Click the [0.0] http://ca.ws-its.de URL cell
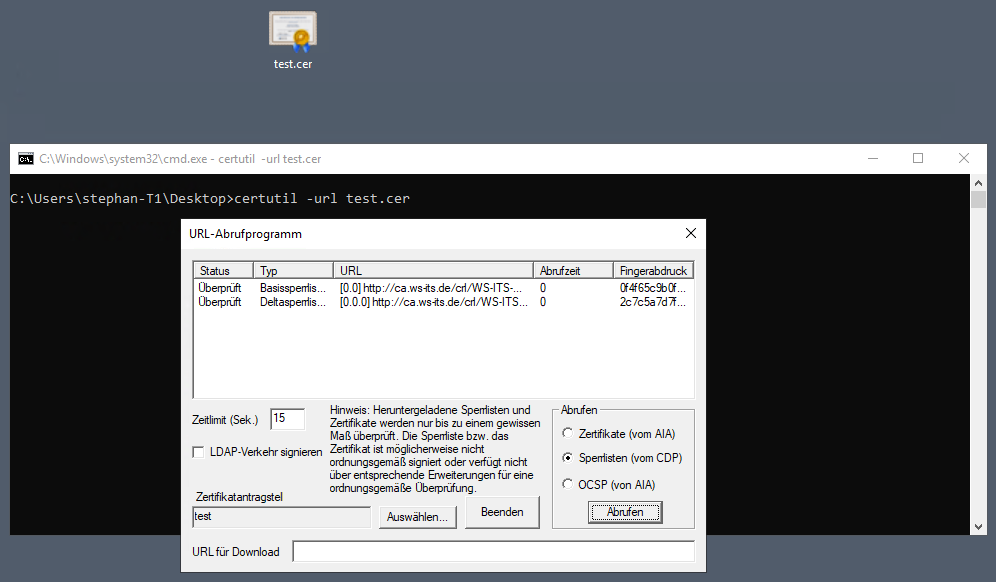Screen dimensions: 996x582 [x=431, y=288]
